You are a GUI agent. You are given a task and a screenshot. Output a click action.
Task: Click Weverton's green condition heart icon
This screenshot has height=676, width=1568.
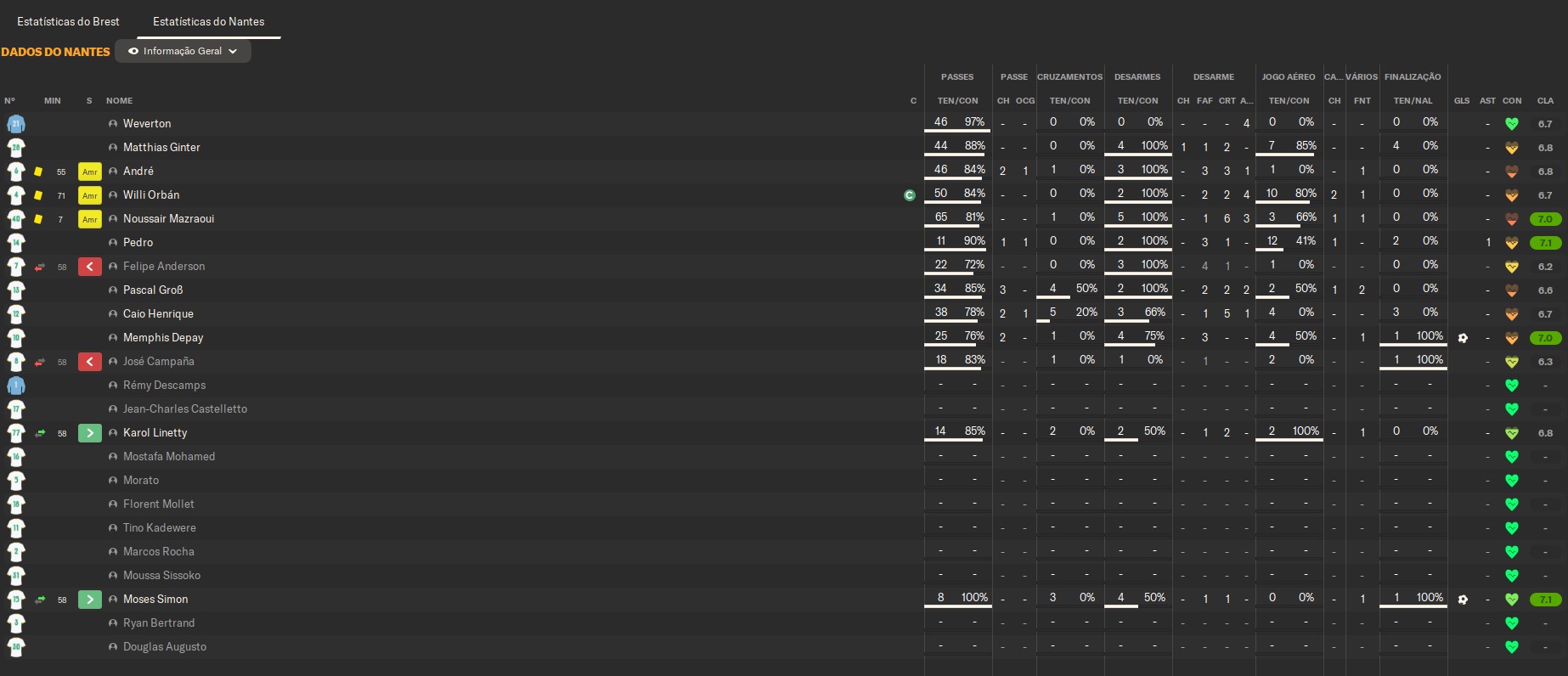[1512, 124]
